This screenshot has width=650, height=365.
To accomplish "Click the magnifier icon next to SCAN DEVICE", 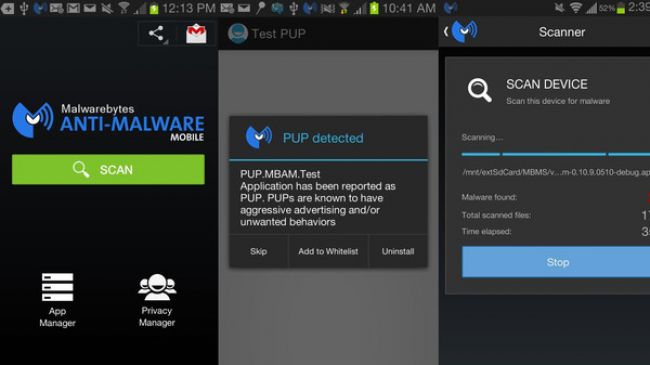I will [480, 90].
